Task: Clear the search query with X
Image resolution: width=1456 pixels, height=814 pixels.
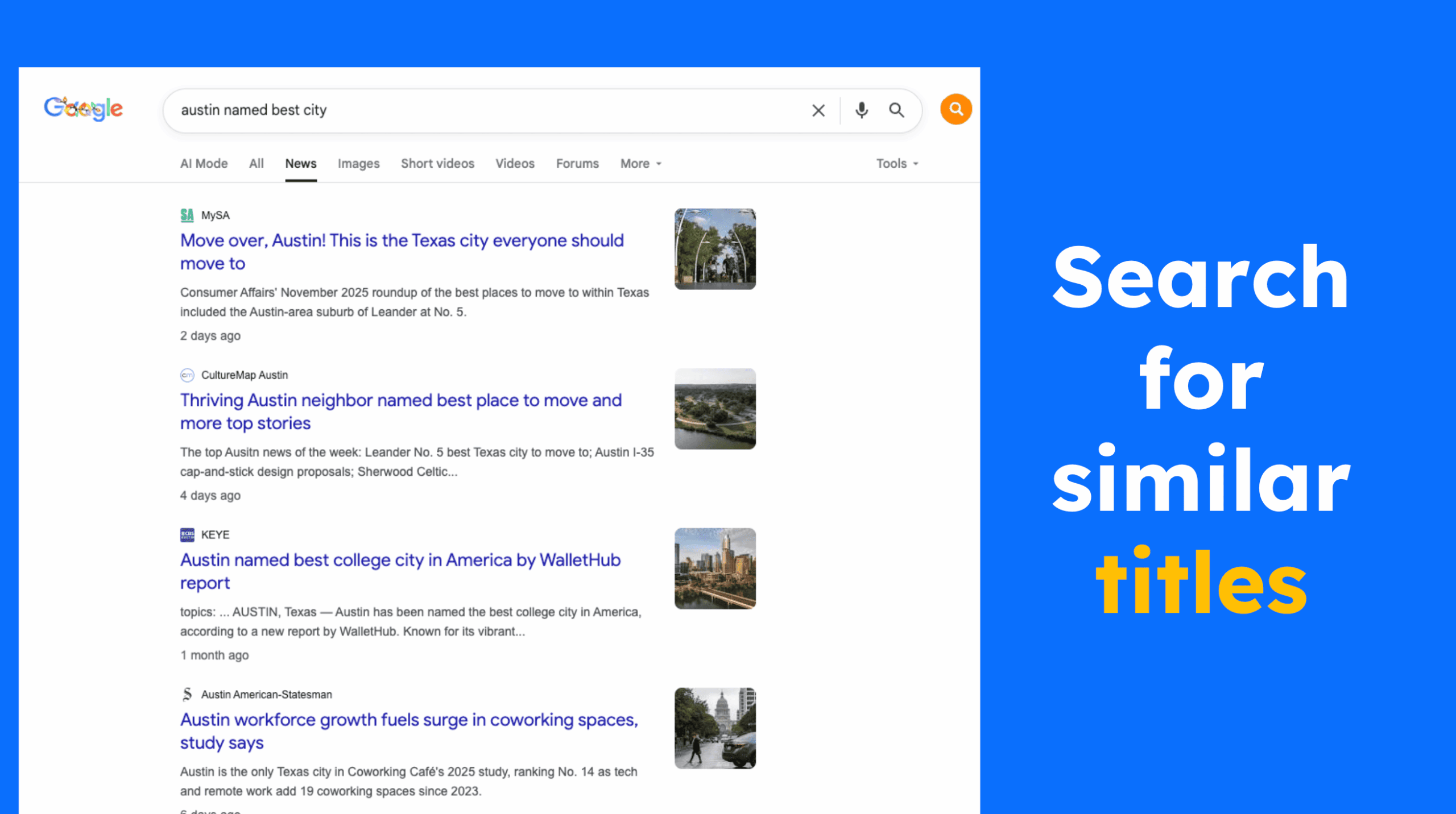Action: (818, 110)
